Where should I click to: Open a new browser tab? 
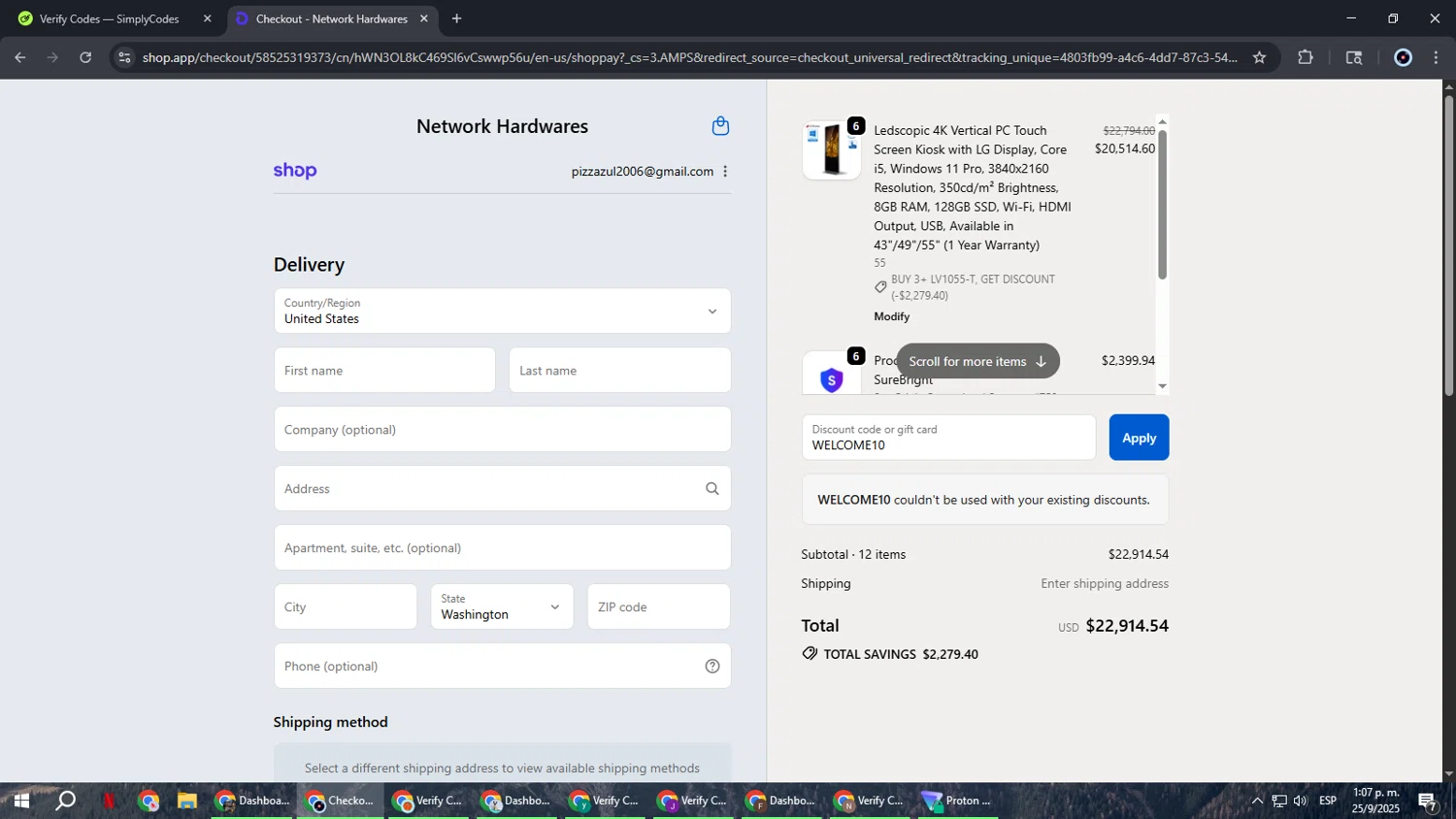click(x=456, y=18)
